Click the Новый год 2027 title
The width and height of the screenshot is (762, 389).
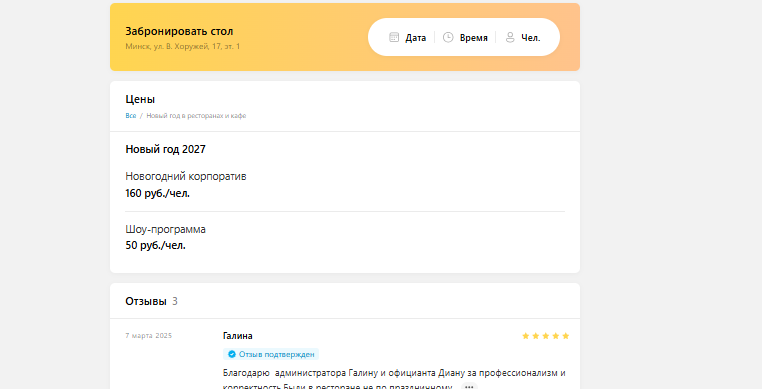pyautogui.click(x=165, y=149)
